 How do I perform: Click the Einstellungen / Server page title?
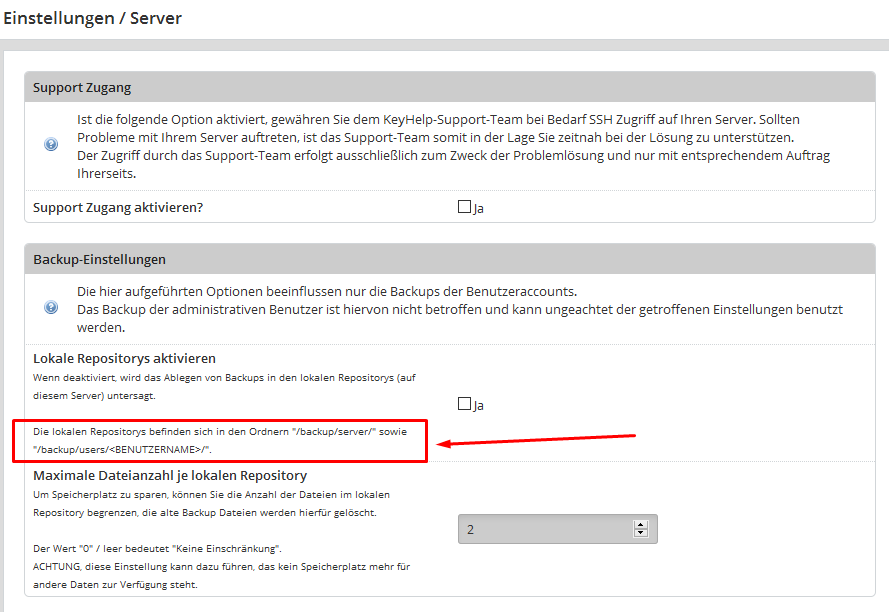click(92, 18)
